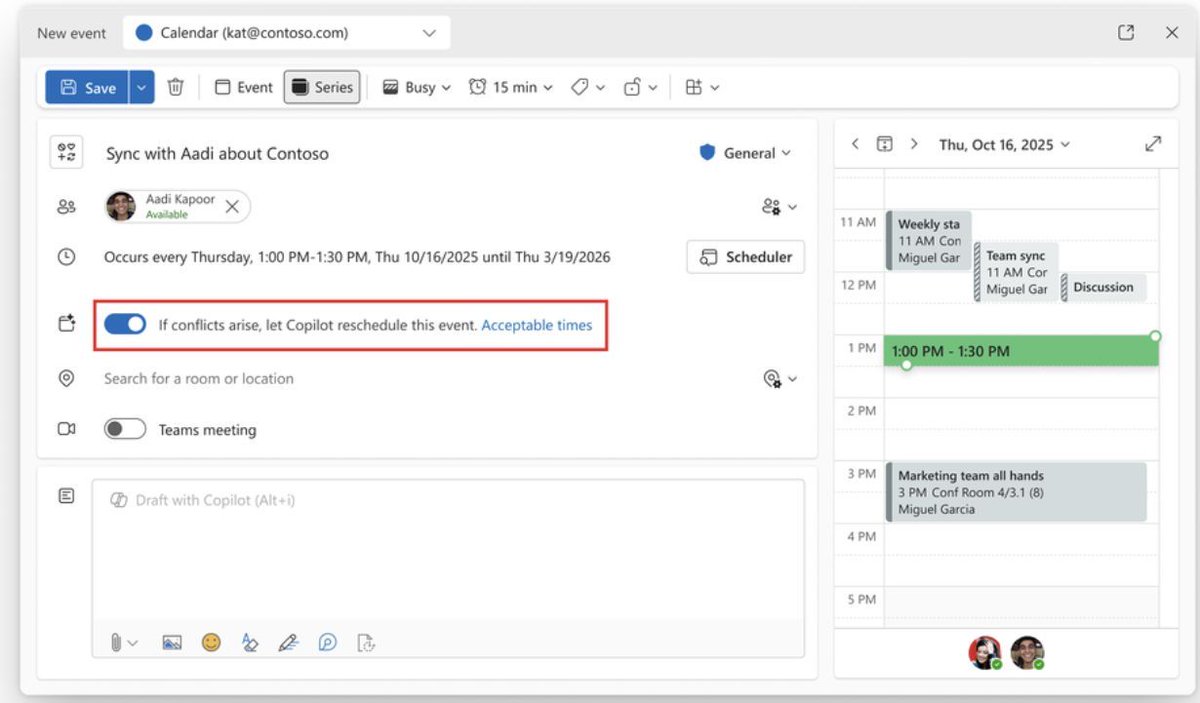
Task: Open the General sensitivity label dropdown
Action: (x=745, y=153)
